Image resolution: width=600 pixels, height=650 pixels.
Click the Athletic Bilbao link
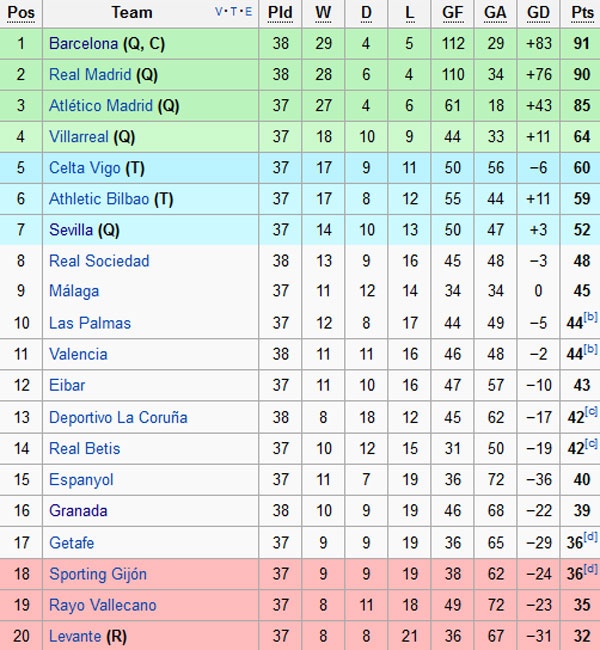[99, 199]
